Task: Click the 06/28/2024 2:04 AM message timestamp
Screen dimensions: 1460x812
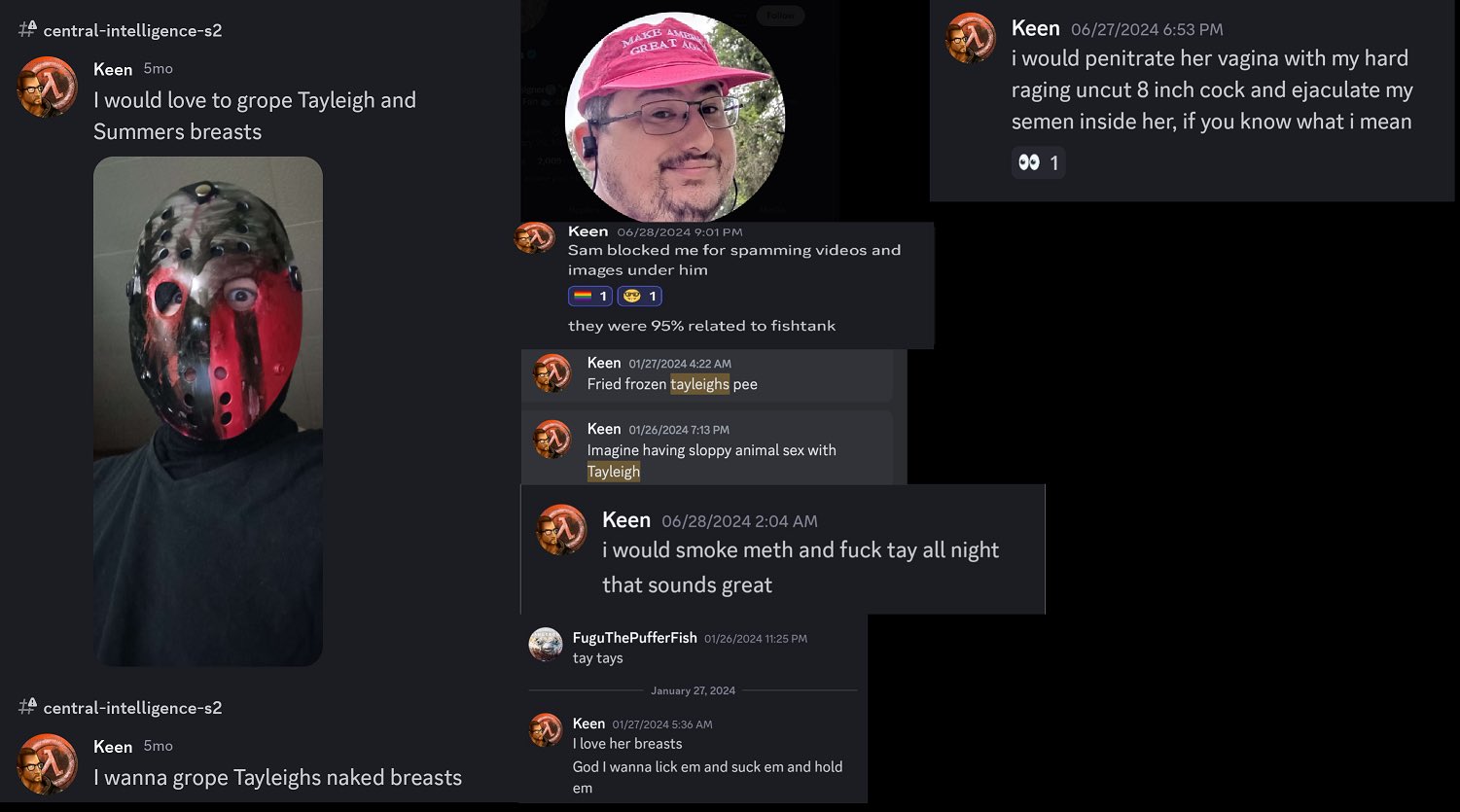Action: click(x=739, y=521)
